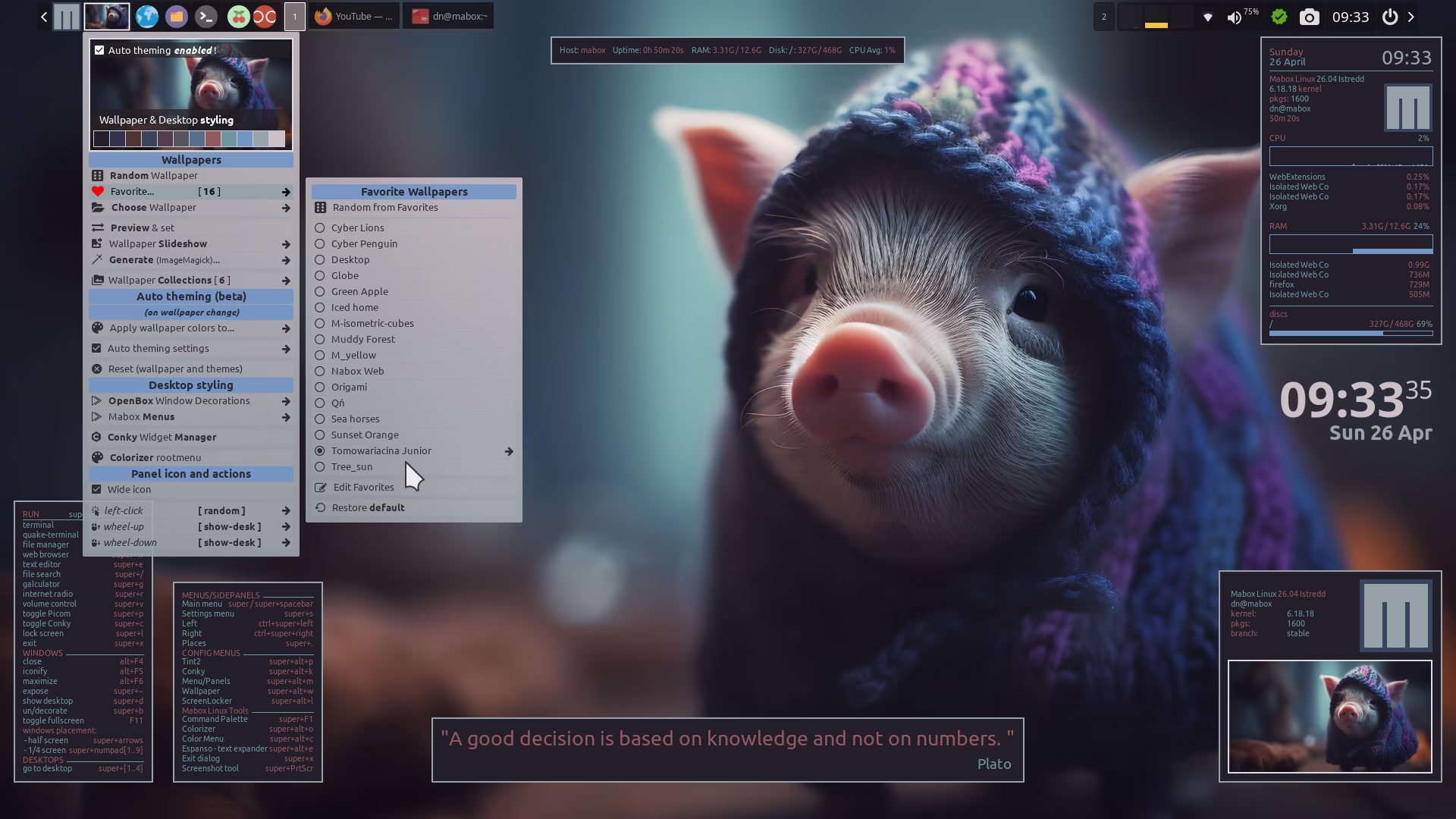The image size is (1456, 819).
Task: Toggle the Auto theming enabled checkbox
Action: 99,50
